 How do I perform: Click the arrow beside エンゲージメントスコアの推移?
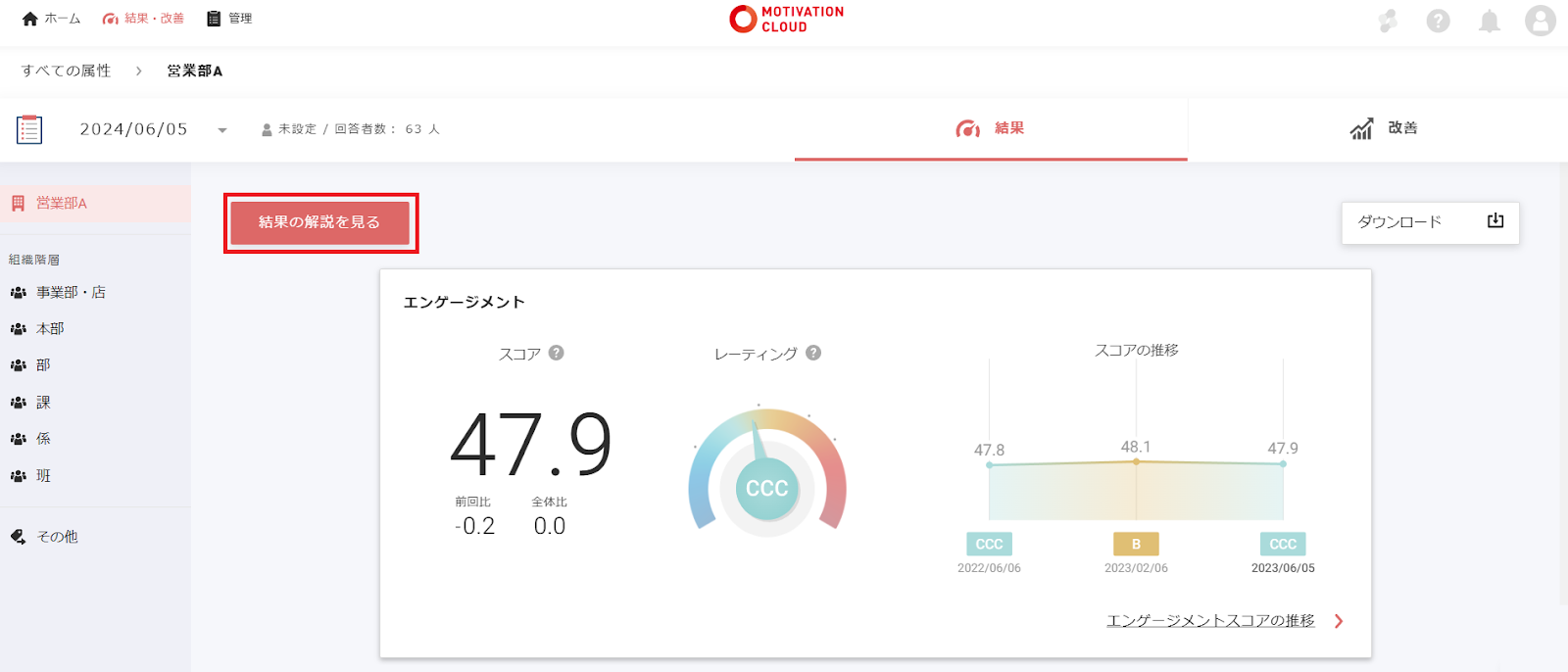[1339, 621]
